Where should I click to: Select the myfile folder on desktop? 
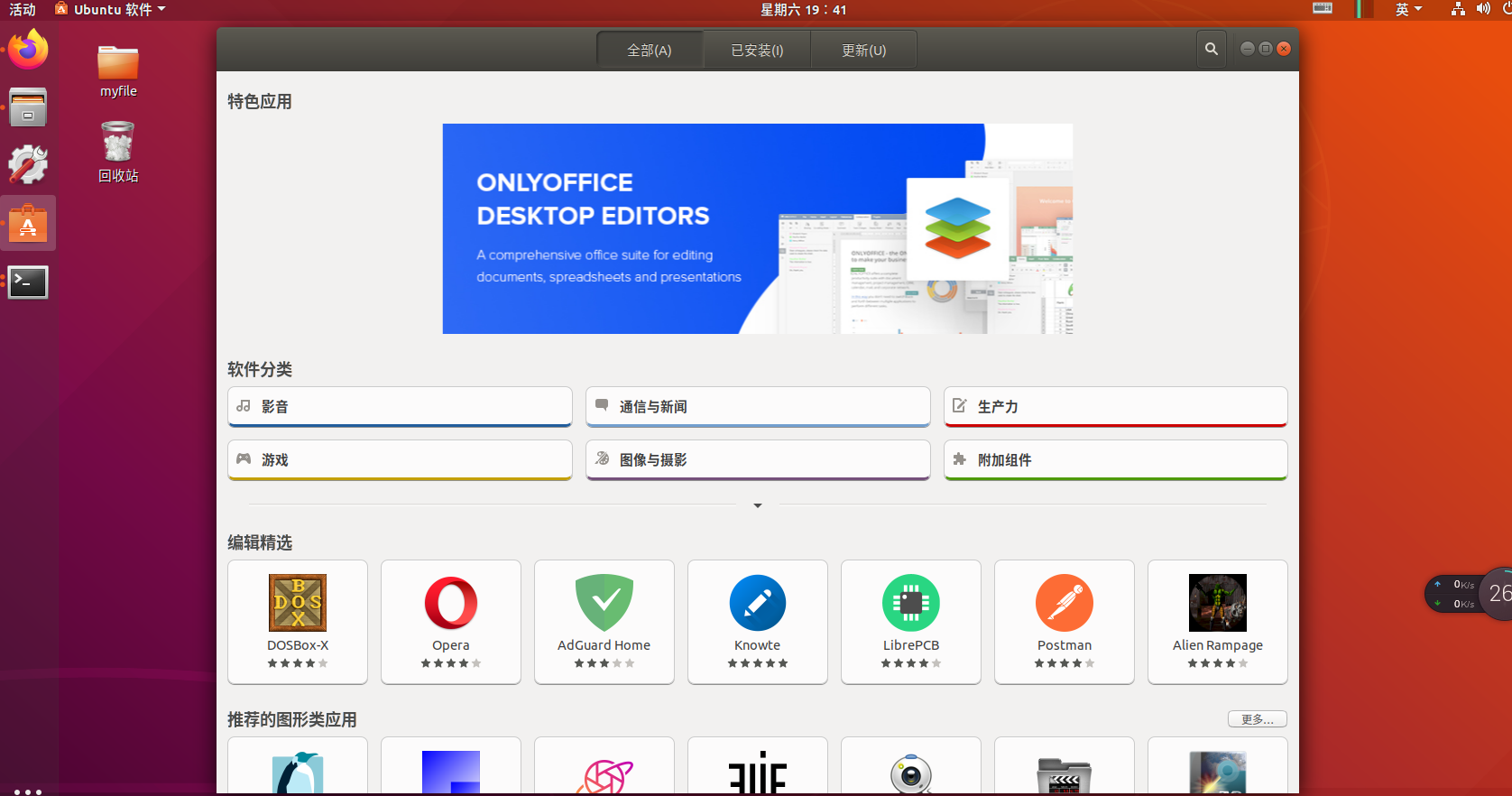point(118,71)
